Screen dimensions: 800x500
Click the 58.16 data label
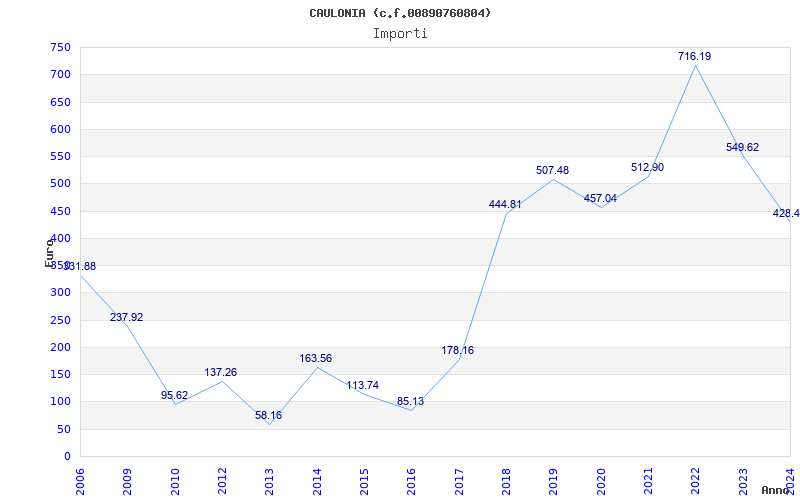[268, 416]
